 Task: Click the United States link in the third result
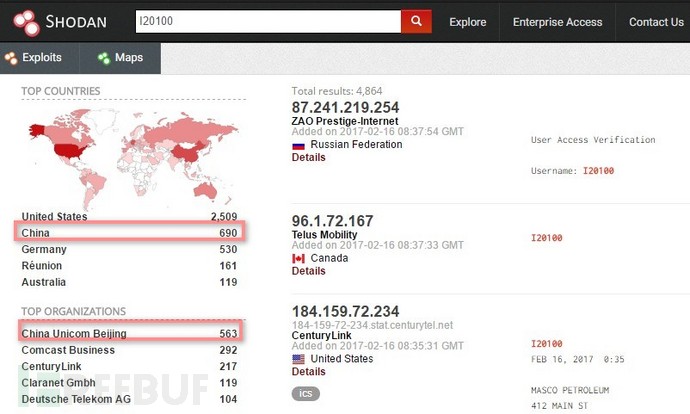pyautogui.click(x=342, y=359)
